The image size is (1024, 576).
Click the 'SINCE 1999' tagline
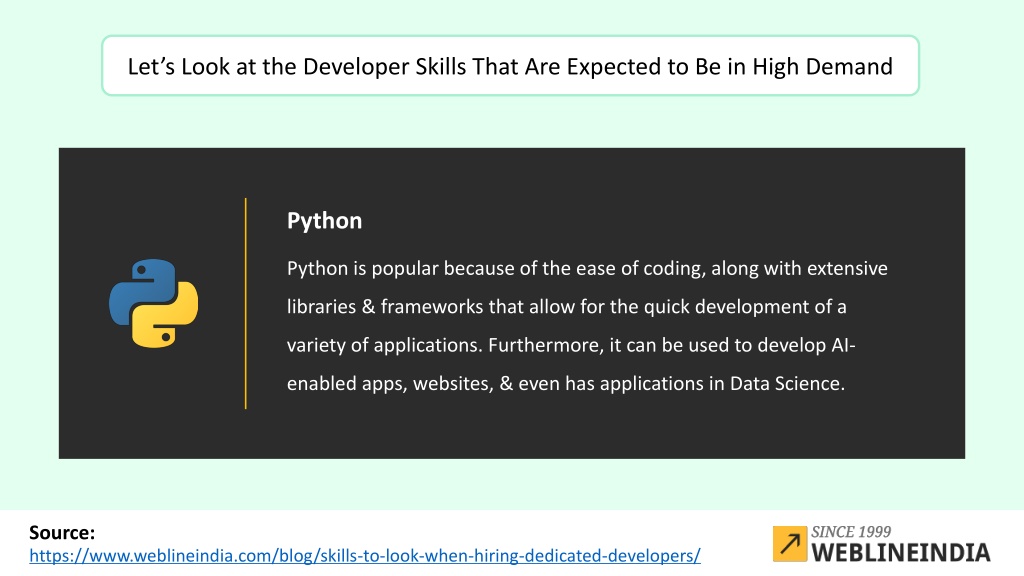point(851,532)
